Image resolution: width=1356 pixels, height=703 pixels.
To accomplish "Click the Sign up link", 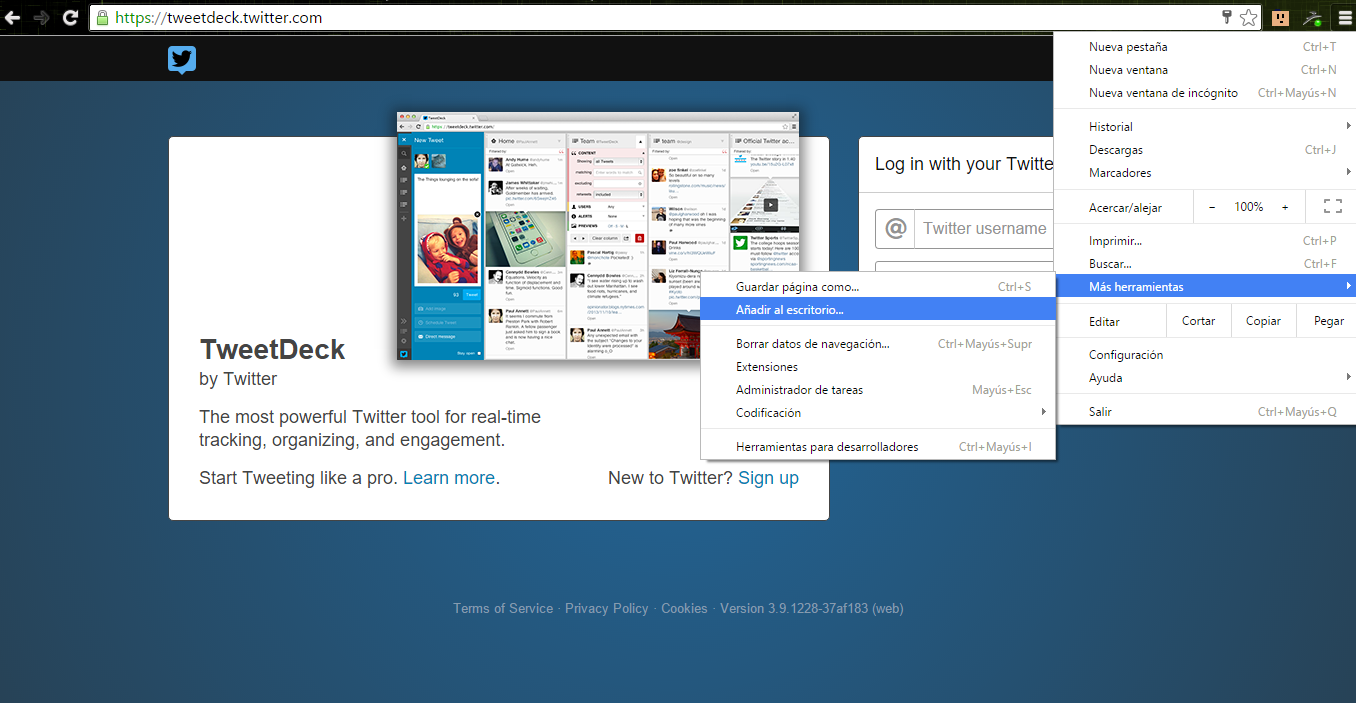I will pyautogui.click(x=768, y=478).
